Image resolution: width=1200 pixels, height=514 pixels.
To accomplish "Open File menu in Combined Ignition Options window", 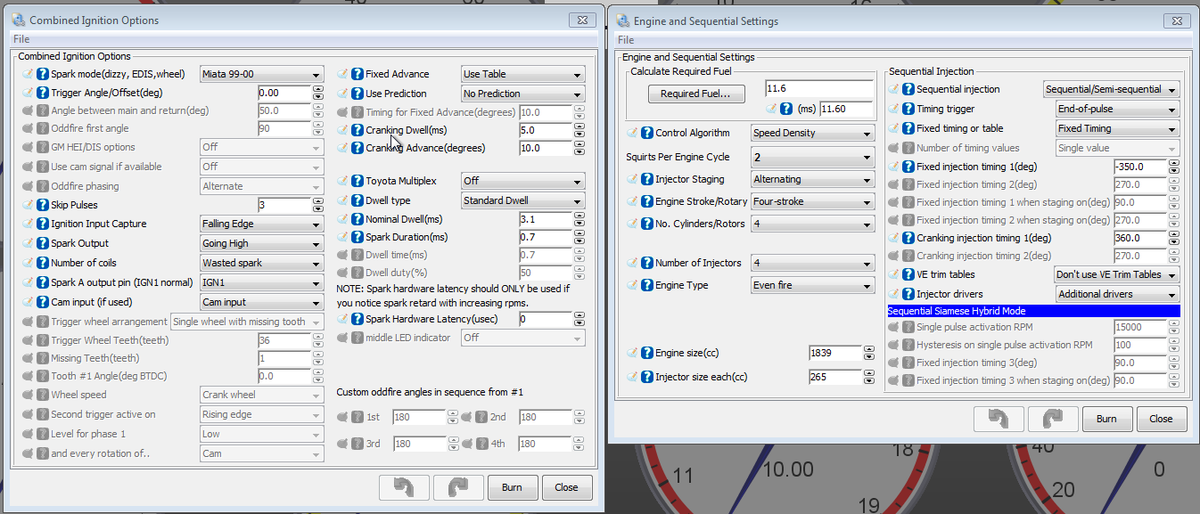I will click(21, 39).
